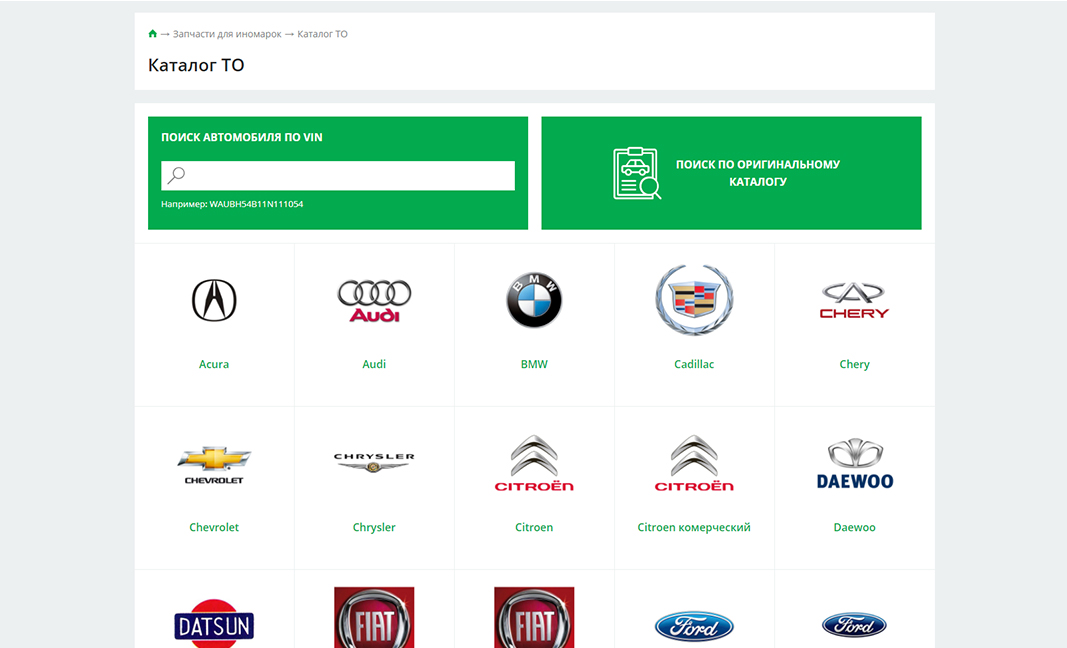Open the BMW text link

click(x=534, y=364)
